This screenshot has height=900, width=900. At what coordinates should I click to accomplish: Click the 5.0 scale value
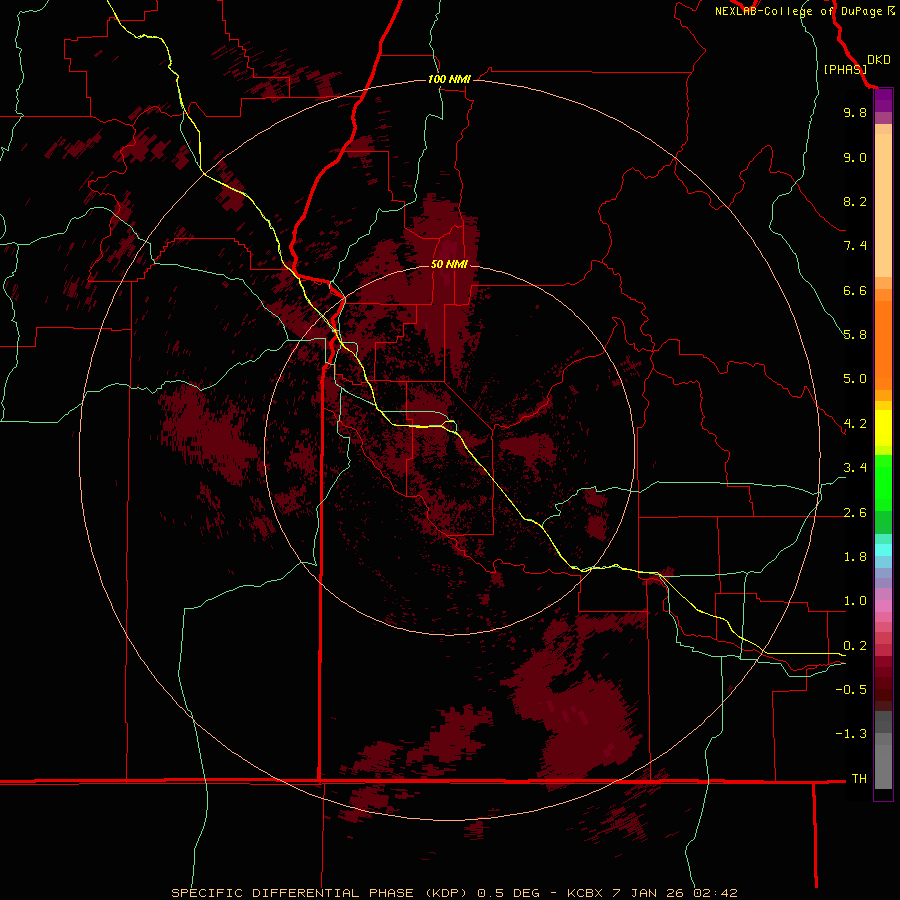(x=855, y=379)
